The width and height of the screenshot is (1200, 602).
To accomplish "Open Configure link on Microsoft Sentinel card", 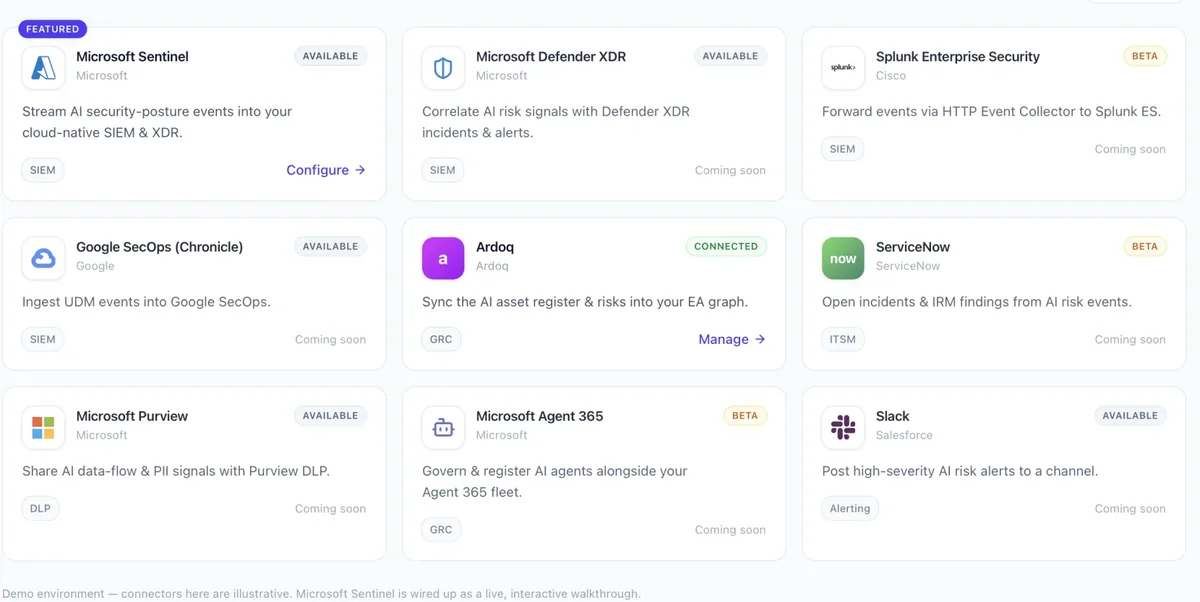I will coord(326,170).
